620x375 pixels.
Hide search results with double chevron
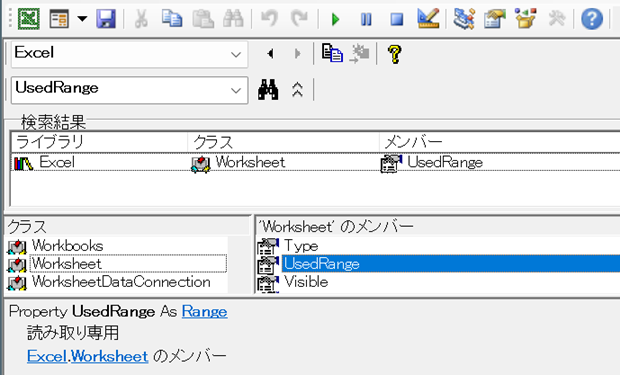click(297, 90)
